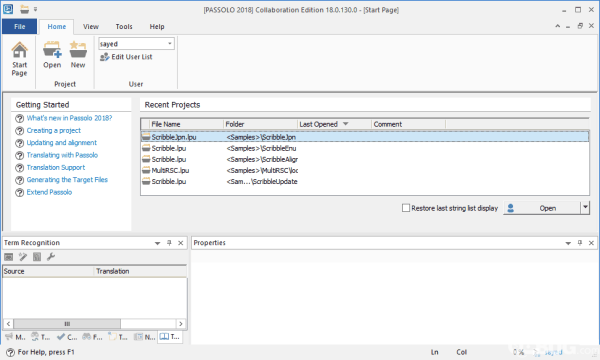Toggle Restore last string list display checkbox
Viewport: 600px width, 360px height.
406,208
